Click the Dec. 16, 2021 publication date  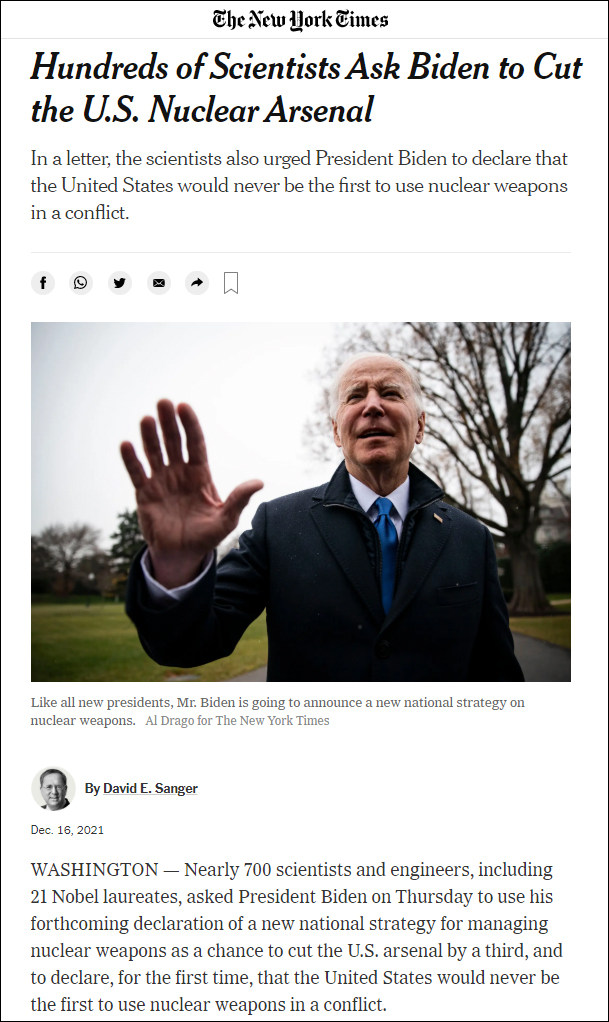[x=67, y=830]
